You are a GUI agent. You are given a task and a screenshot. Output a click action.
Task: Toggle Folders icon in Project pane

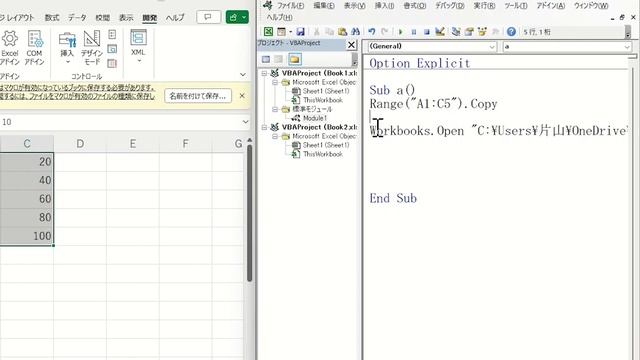point(294,59)
